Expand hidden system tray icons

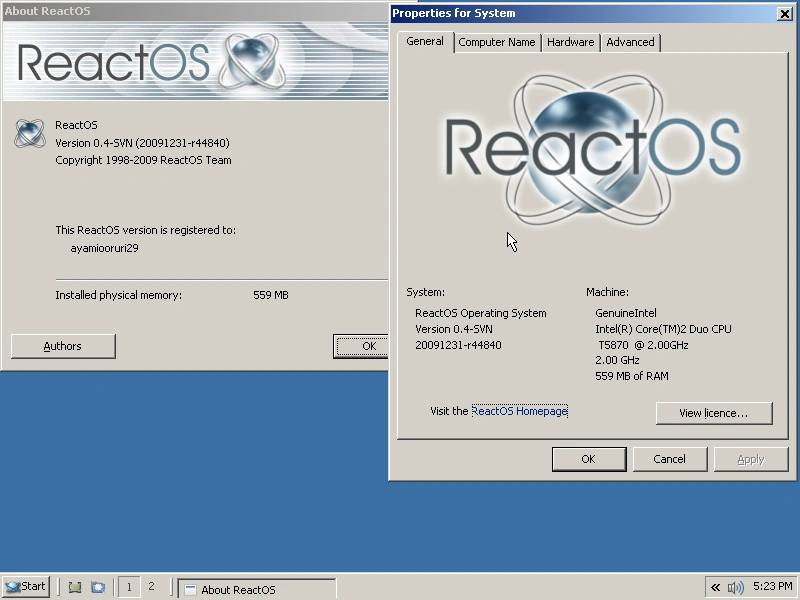click(716, 588)
